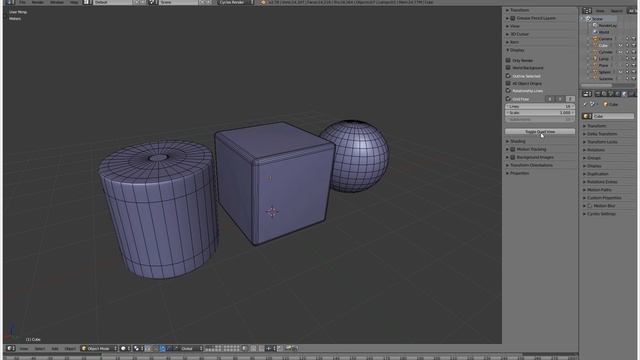
Task: Click the Cube object icon in breadcrumb
Action: (x=605, y=104)
